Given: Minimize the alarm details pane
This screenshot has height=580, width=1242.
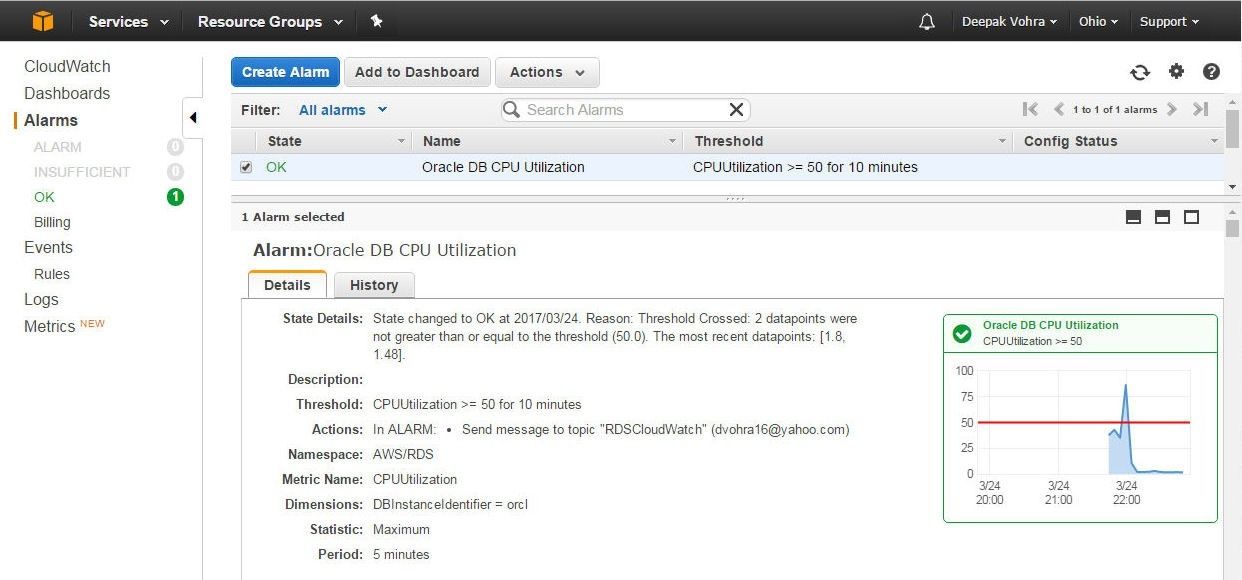Looking at the screenshot, I should [x=1133, y=217].
